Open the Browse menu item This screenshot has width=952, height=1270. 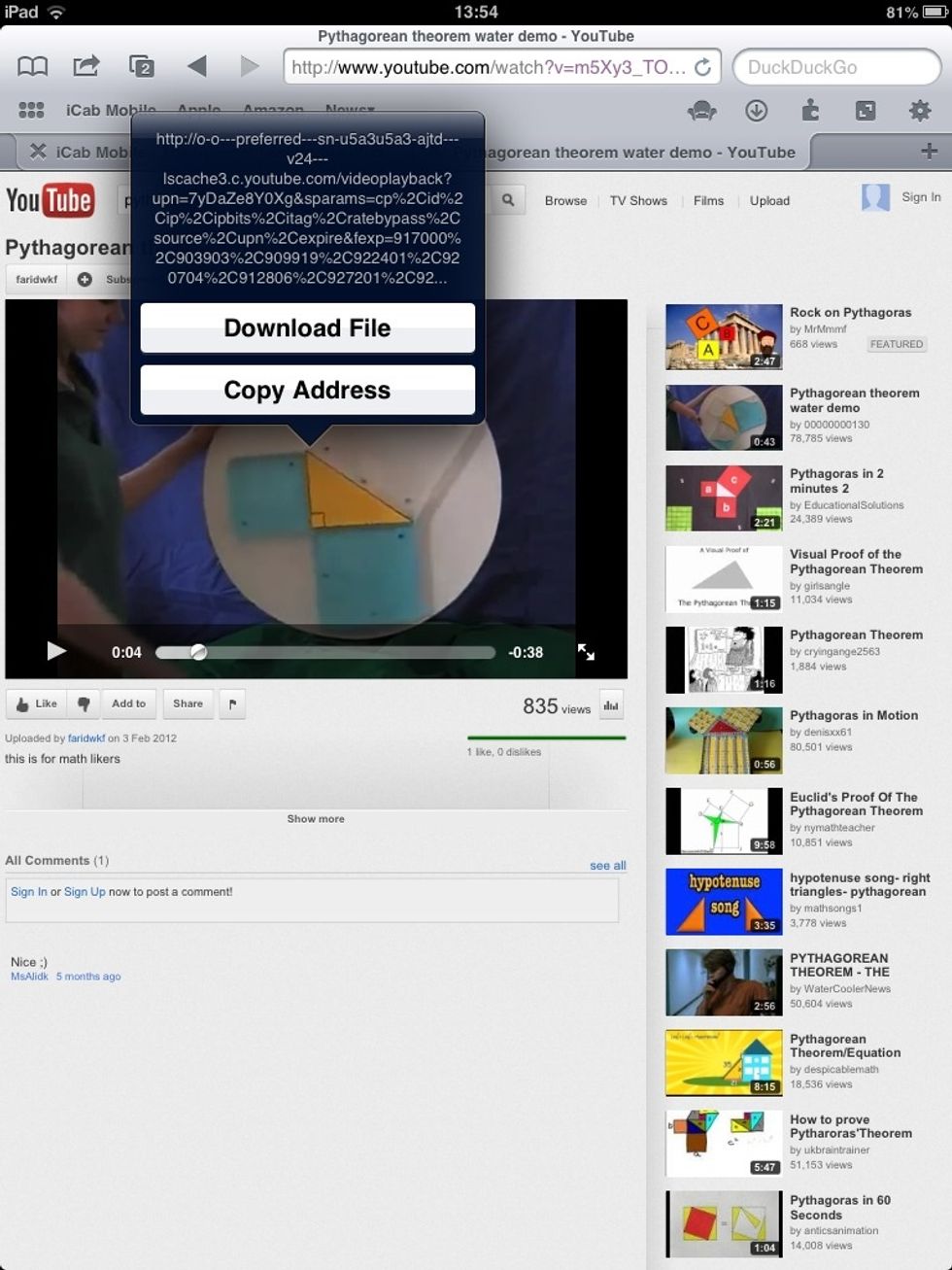click(565, 201)
